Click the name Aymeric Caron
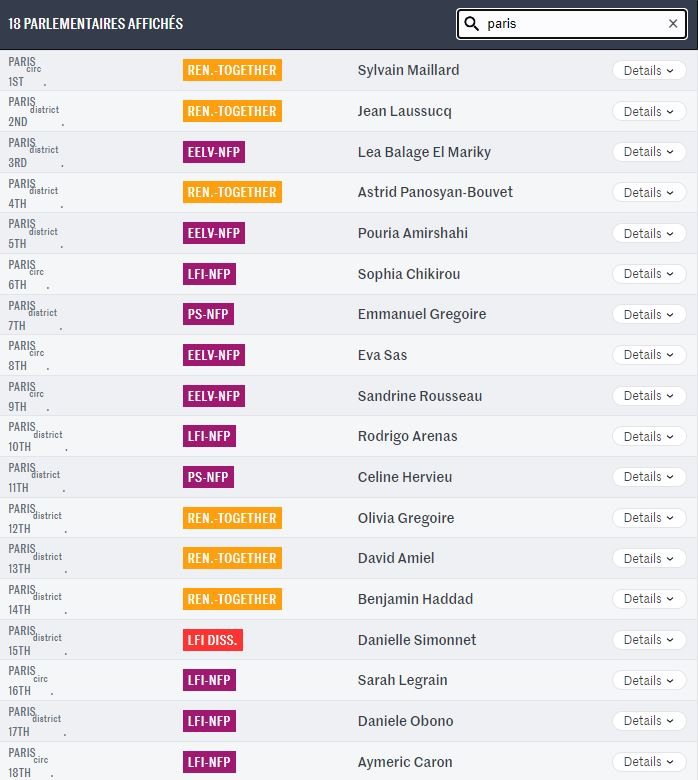 [404, 762]
